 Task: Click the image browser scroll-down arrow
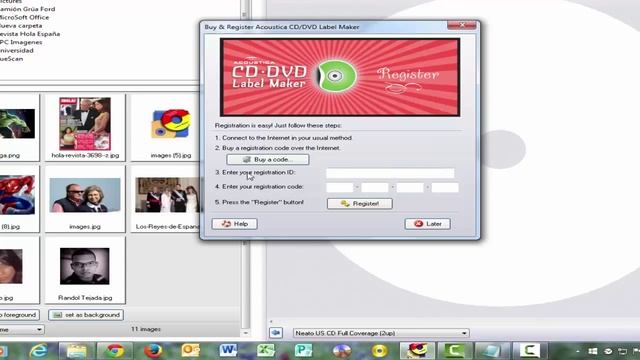(245, 333)
